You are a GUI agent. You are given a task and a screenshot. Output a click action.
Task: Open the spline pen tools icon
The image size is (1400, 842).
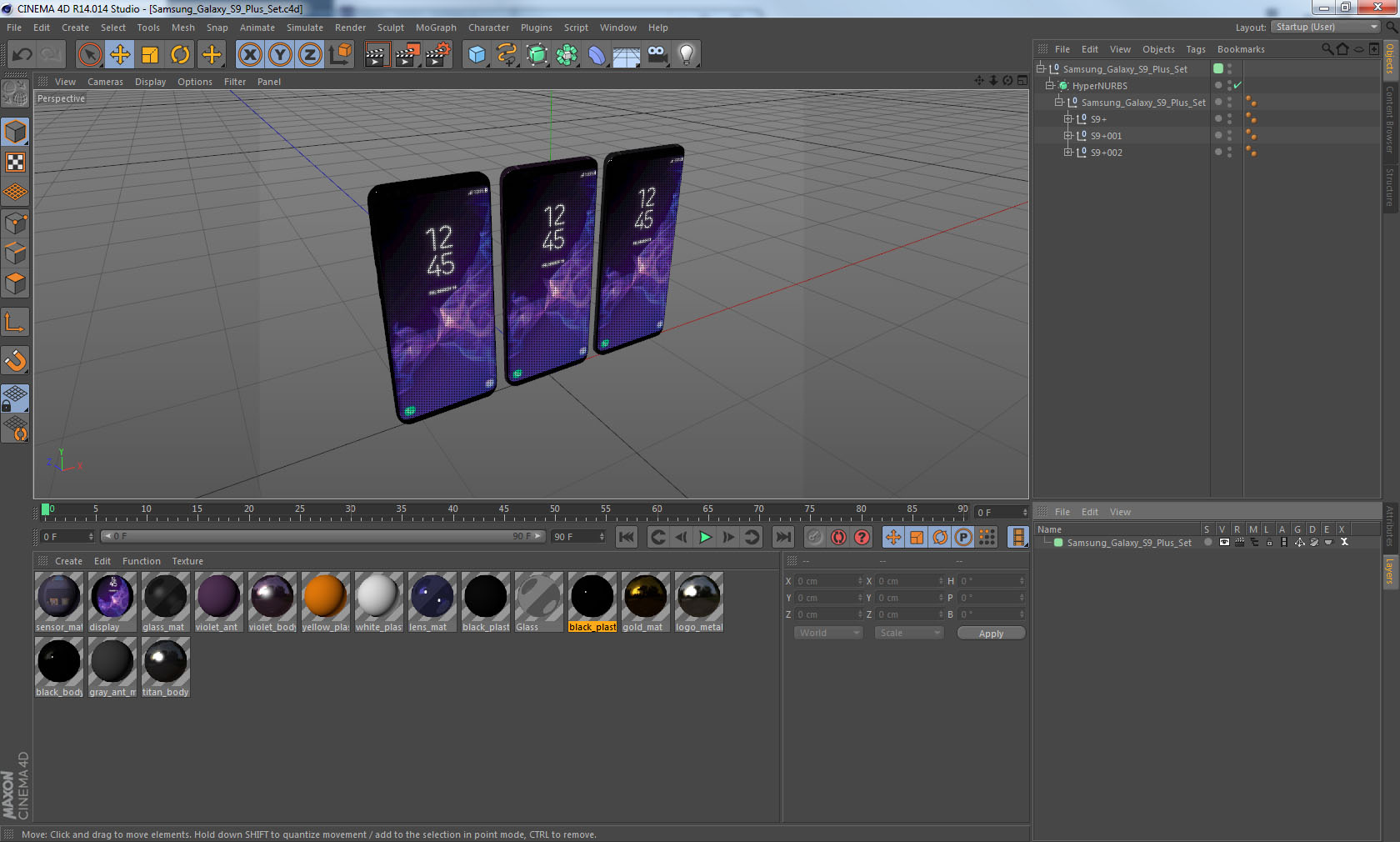click(507, 55)
